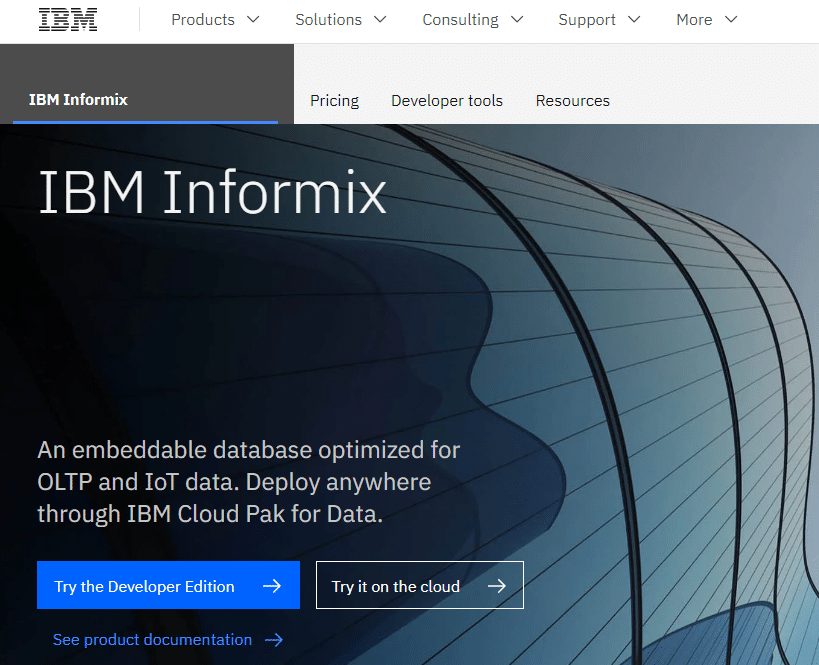819x665 pixels.
Task: Open the Products menu
Action: click(203, 20)
